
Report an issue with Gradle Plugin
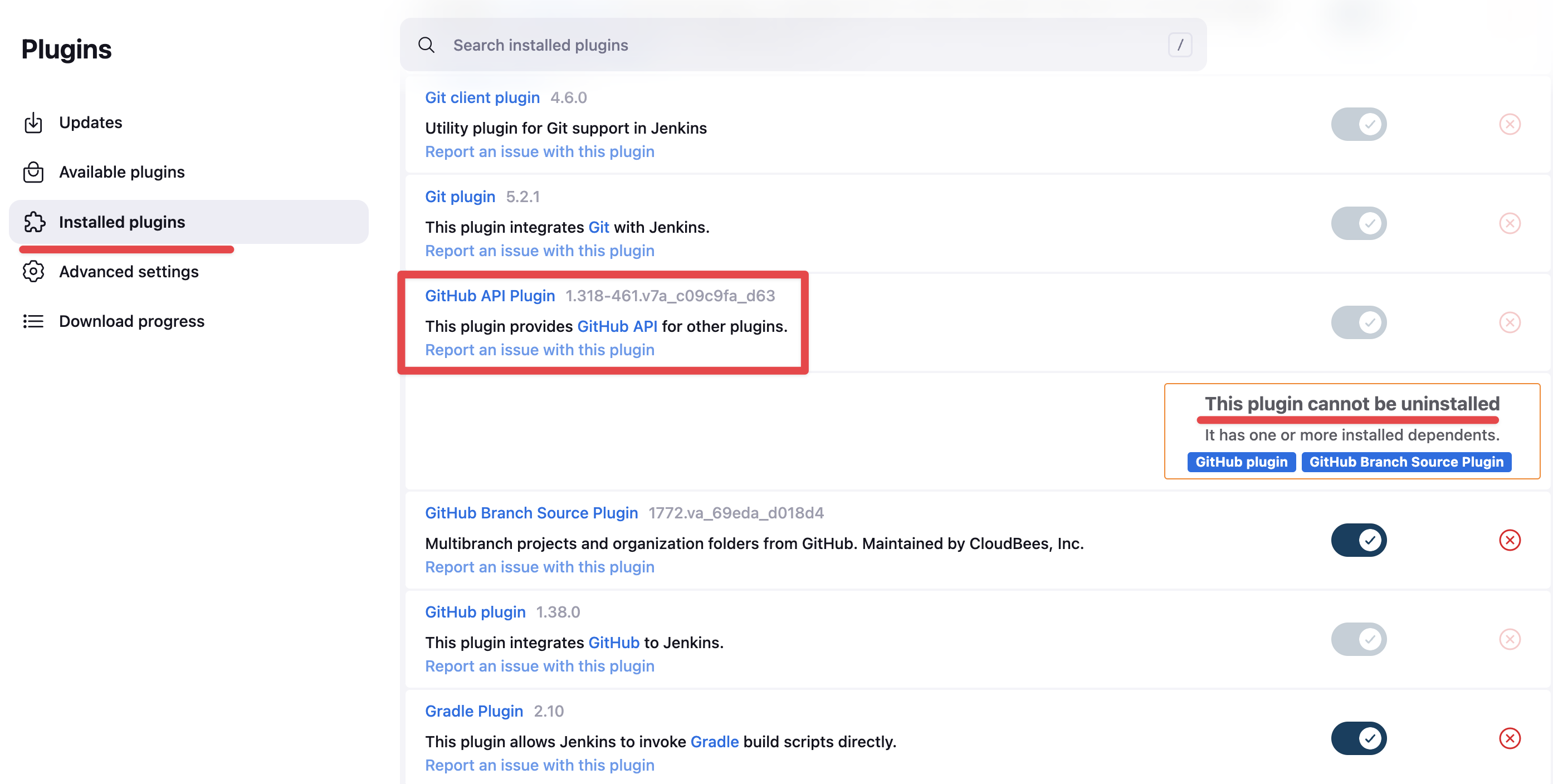pos(540,765)
